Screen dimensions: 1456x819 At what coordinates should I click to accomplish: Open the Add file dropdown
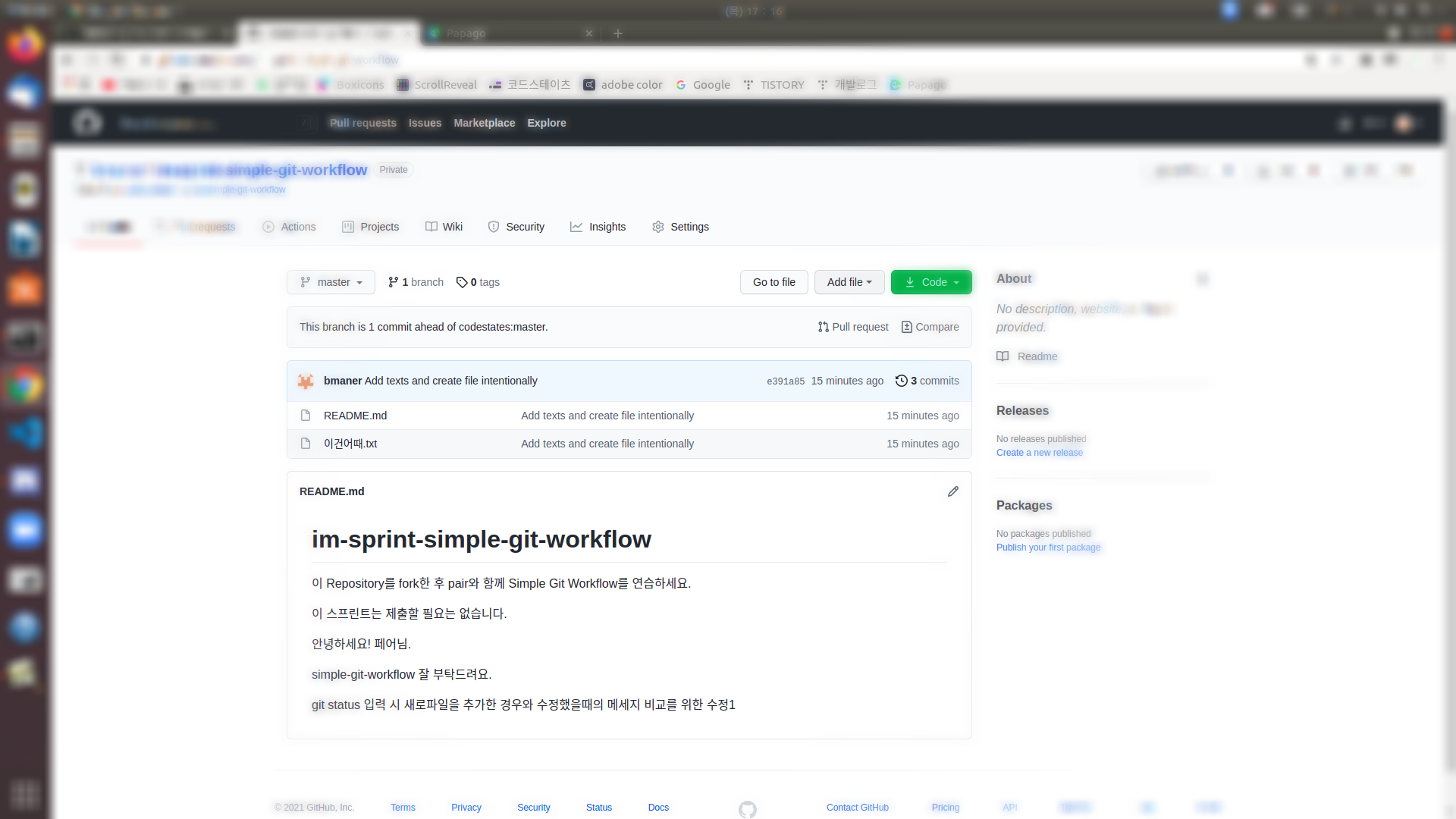849,282
